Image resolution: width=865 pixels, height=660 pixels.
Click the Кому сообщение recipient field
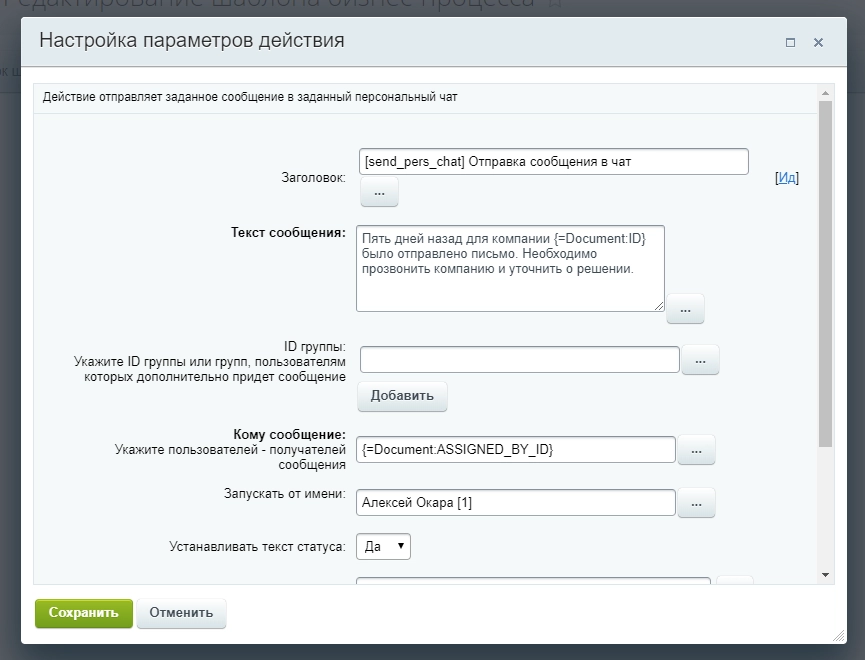click(x=515, y=450)
